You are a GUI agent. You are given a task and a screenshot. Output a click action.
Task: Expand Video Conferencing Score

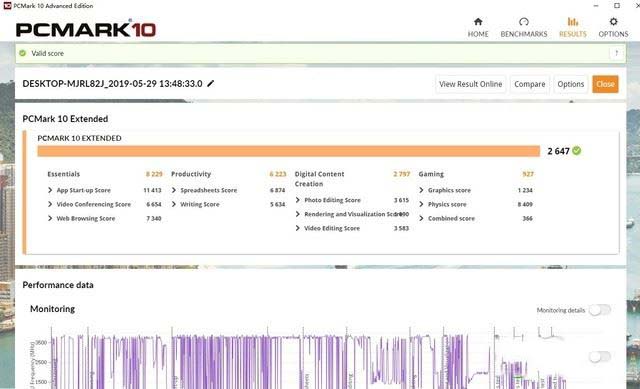coord(50,204)
